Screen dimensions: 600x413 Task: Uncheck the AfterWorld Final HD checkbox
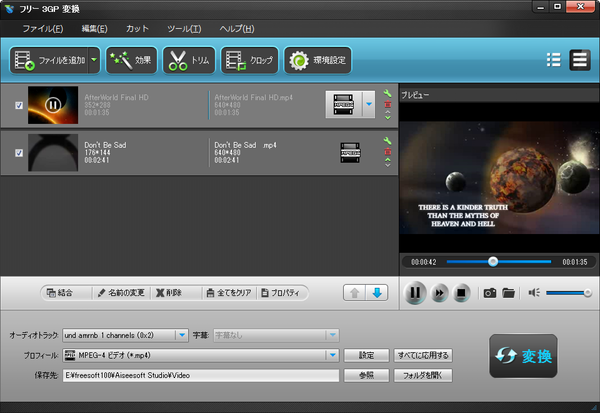point(19,105)
